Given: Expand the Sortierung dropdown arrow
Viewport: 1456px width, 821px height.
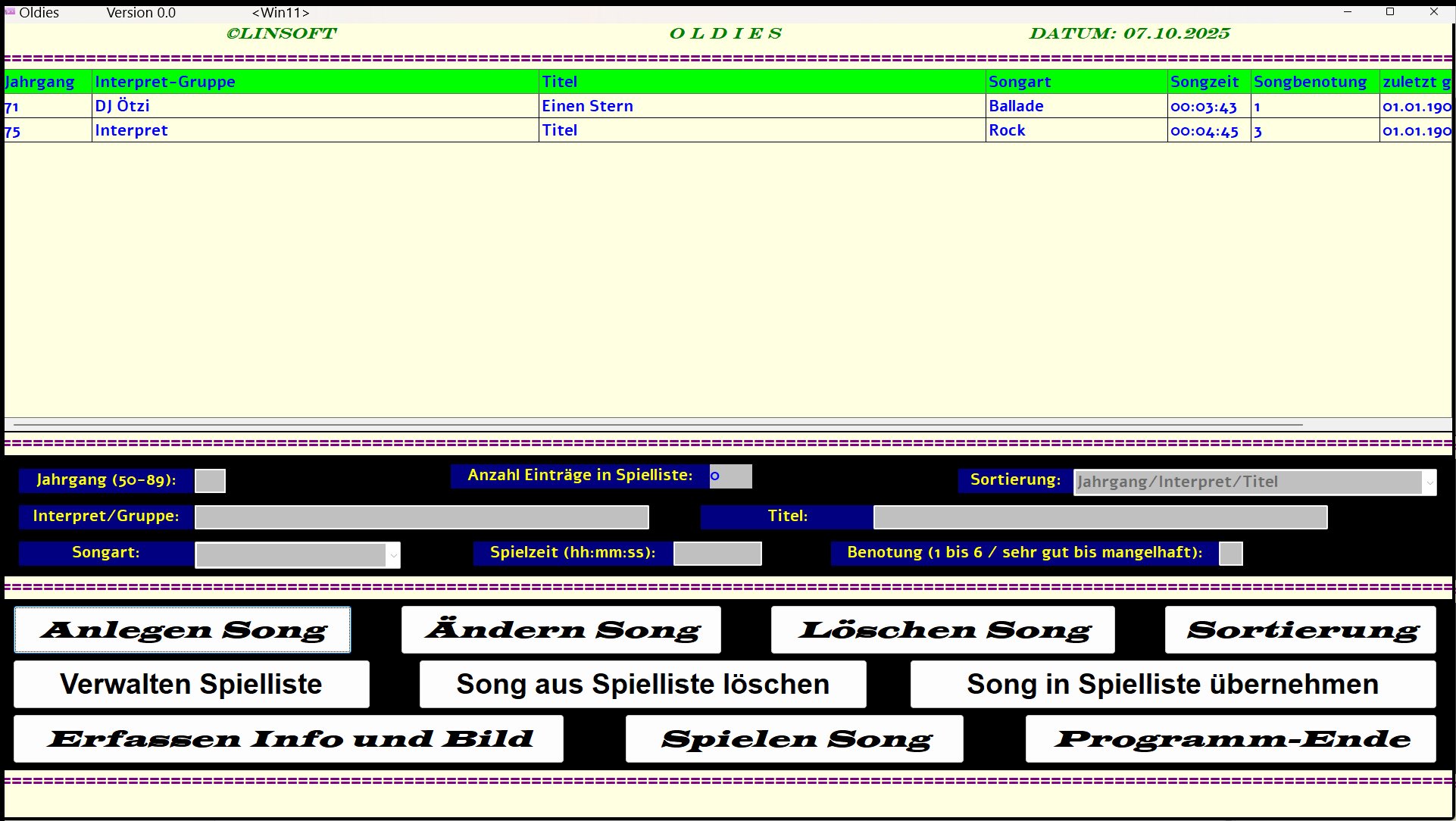Looking at the screenshot, I should point(1429,482).
